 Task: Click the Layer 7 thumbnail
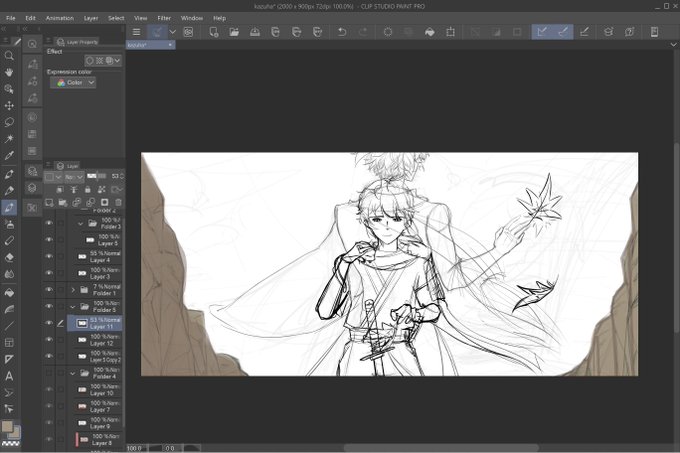[x=82, y=406]
